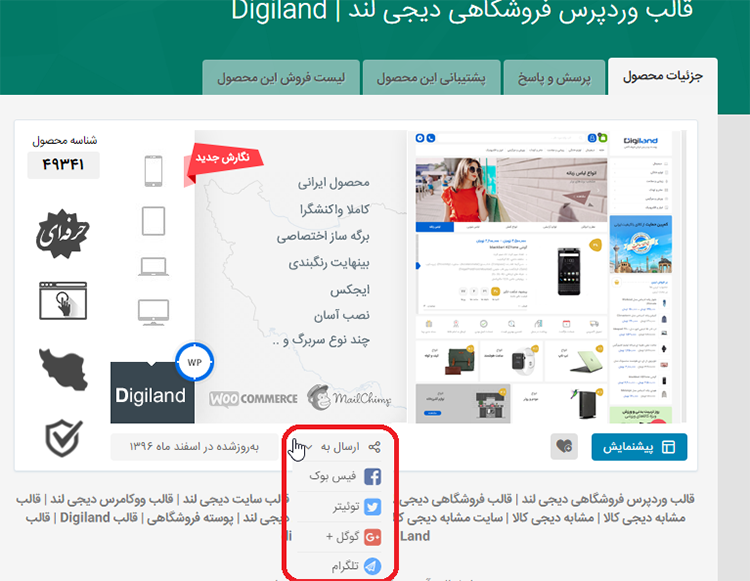This screenshot has width=750, height=581.
Task: Click the mobile phone device icon
Action: (x=153, y=171)
